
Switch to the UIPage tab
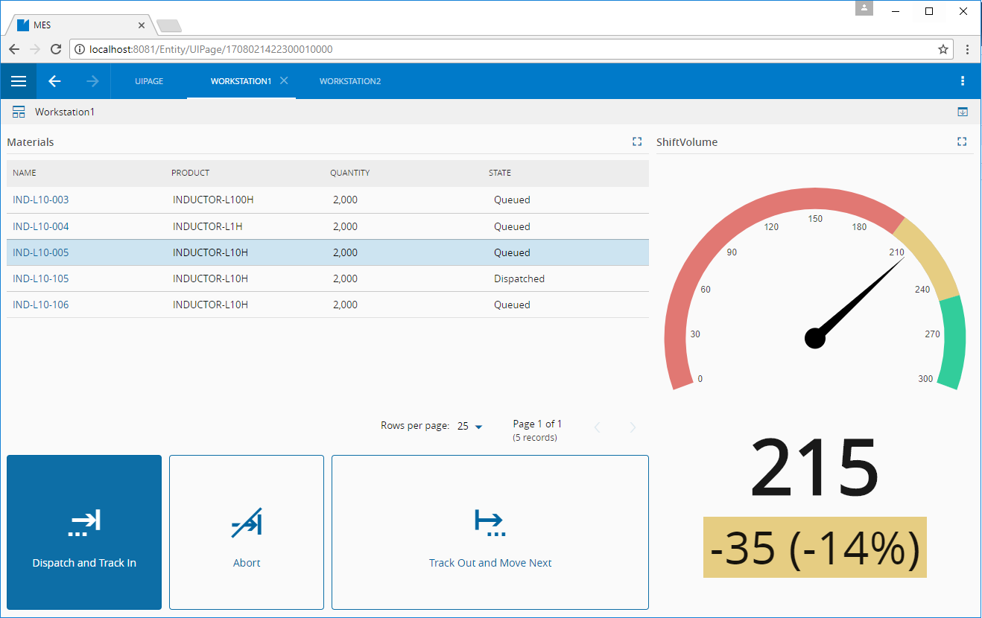tap(149, 81)
